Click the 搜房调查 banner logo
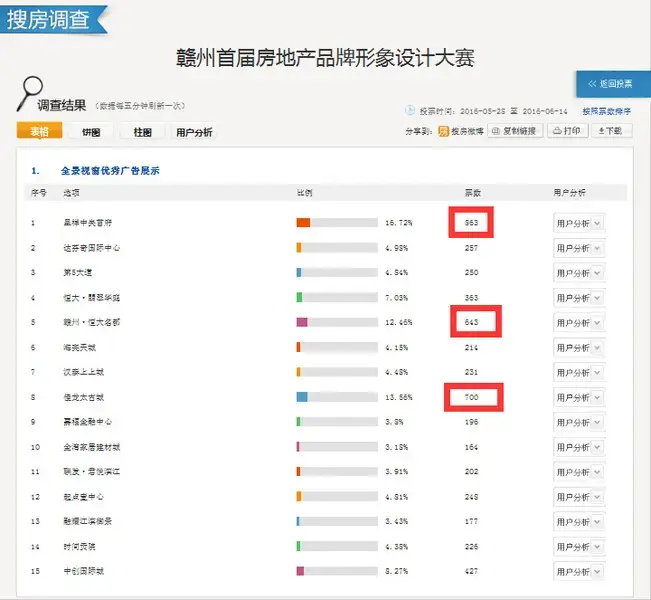 pos(53,19)
